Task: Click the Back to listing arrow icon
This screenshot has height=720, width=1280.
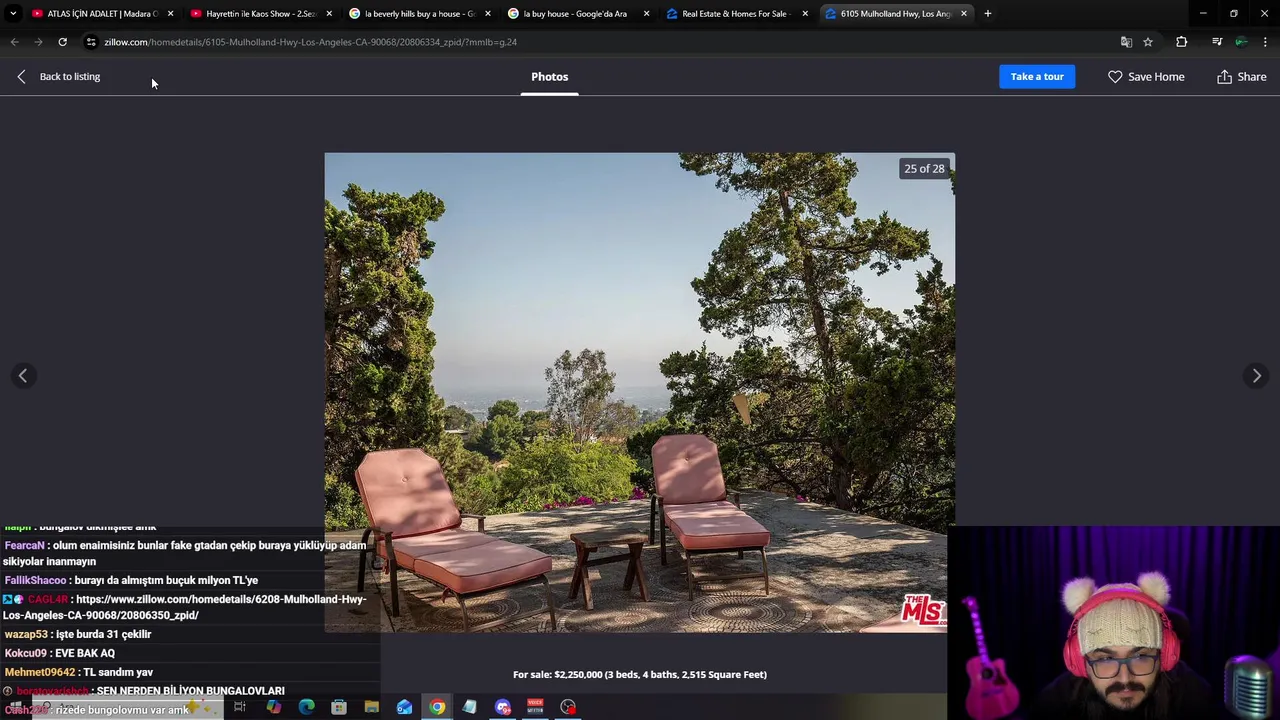Action: click(21, 76)
